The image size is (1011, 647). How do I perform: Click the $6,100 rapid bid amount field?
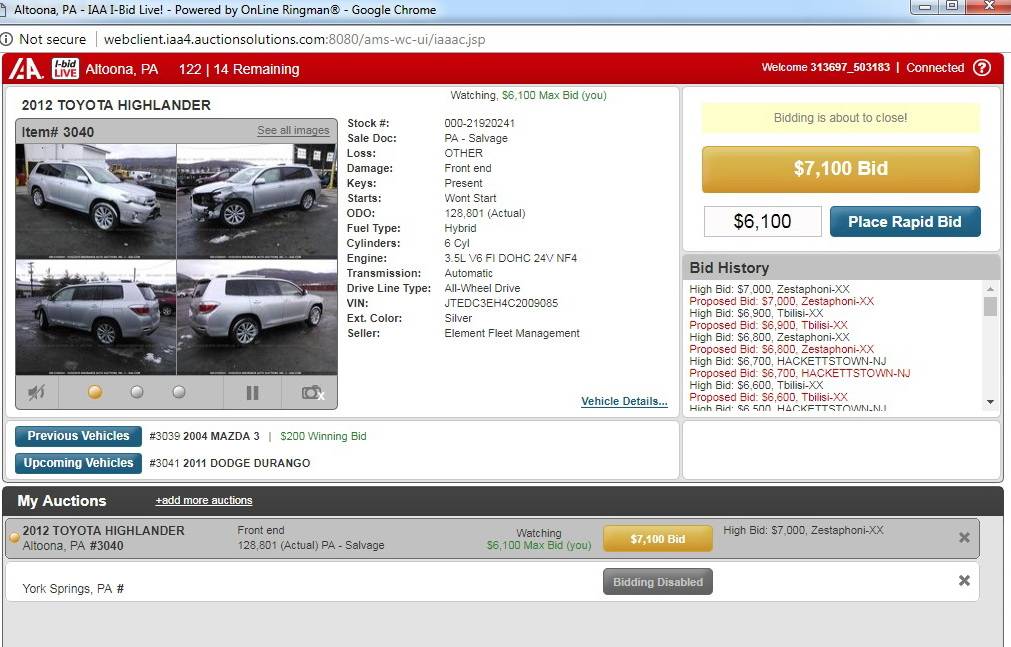pyautogui.click(x=762, y=222)
